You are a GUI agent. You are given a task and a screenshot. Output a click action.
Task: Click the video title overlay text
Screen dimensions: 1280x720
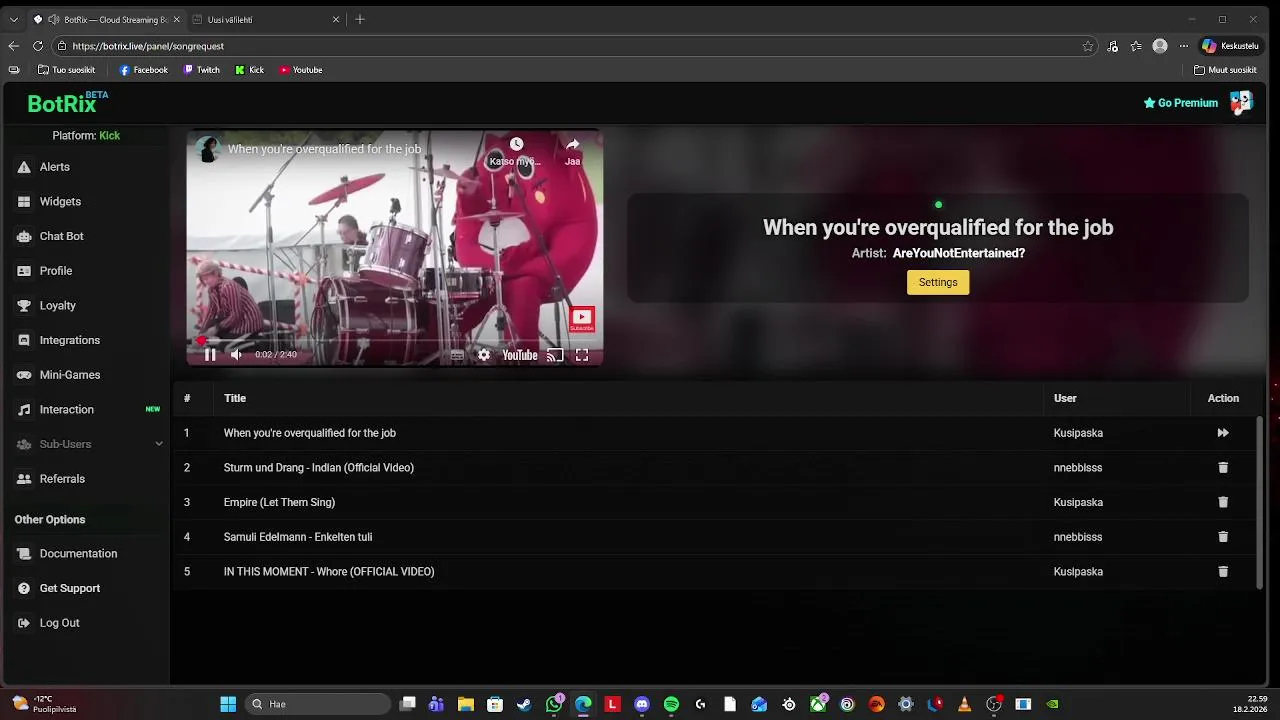pos(324,149)
